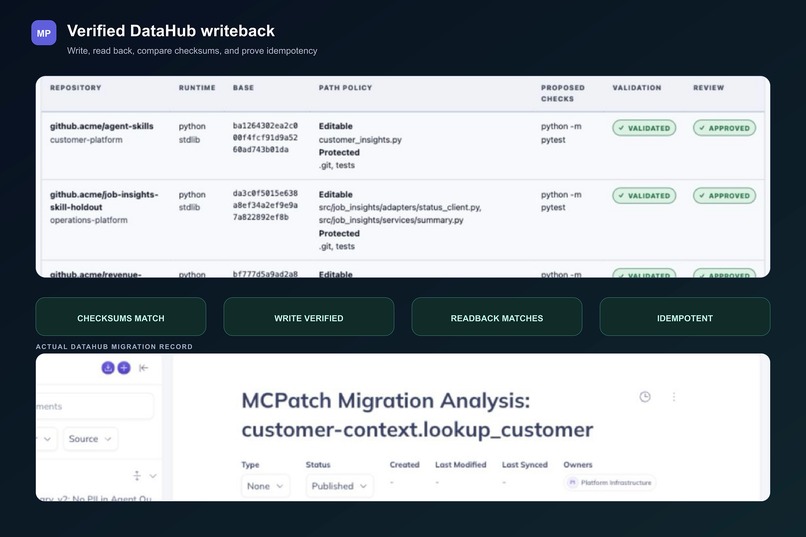806x537 pixels.
Task: Click the base hash starting ba1264302ea2c0
Action: tap(265, 138)
